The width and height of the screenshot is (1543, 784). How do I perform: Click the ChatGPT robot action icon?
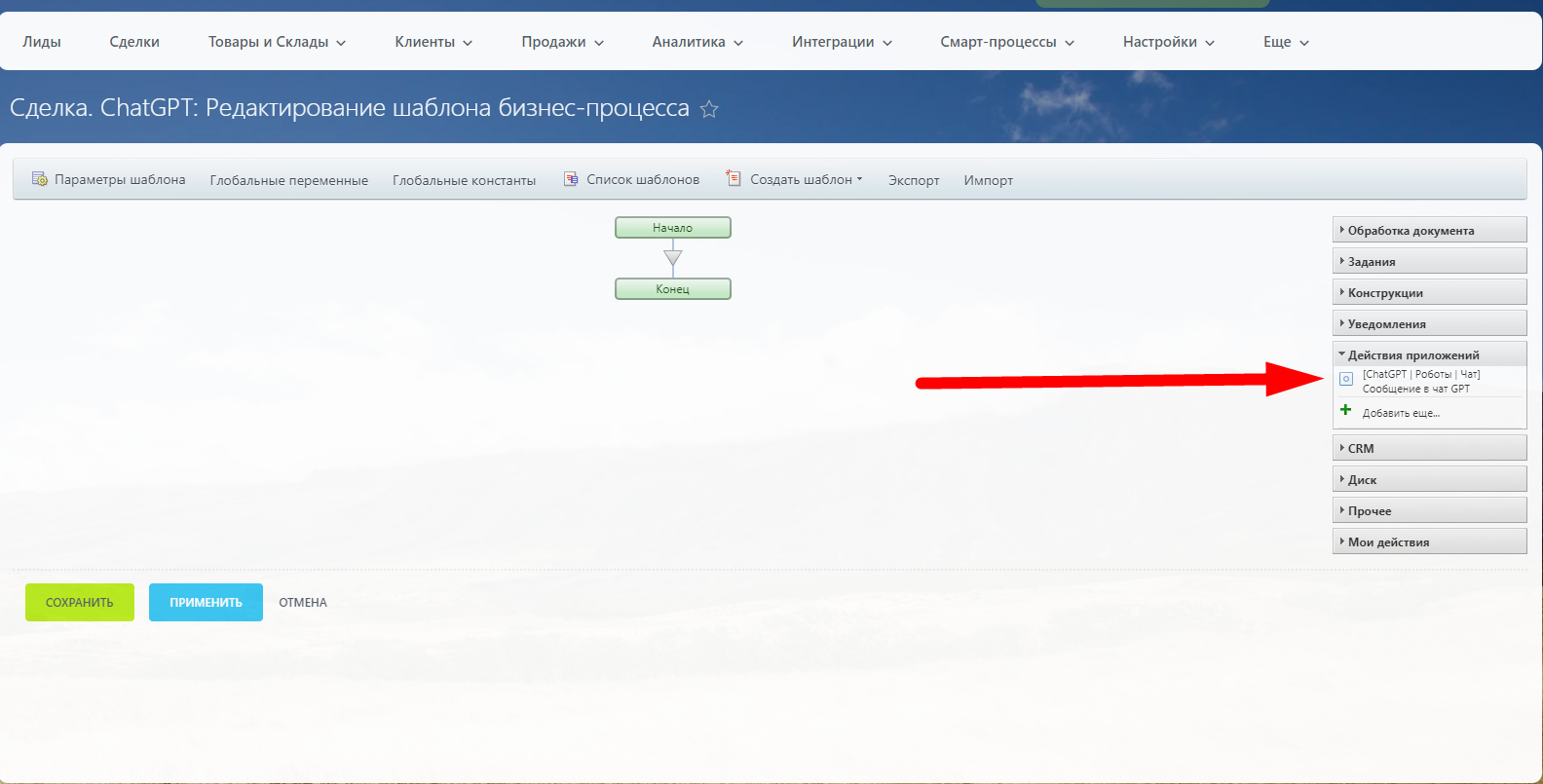tap(1346, 380)
